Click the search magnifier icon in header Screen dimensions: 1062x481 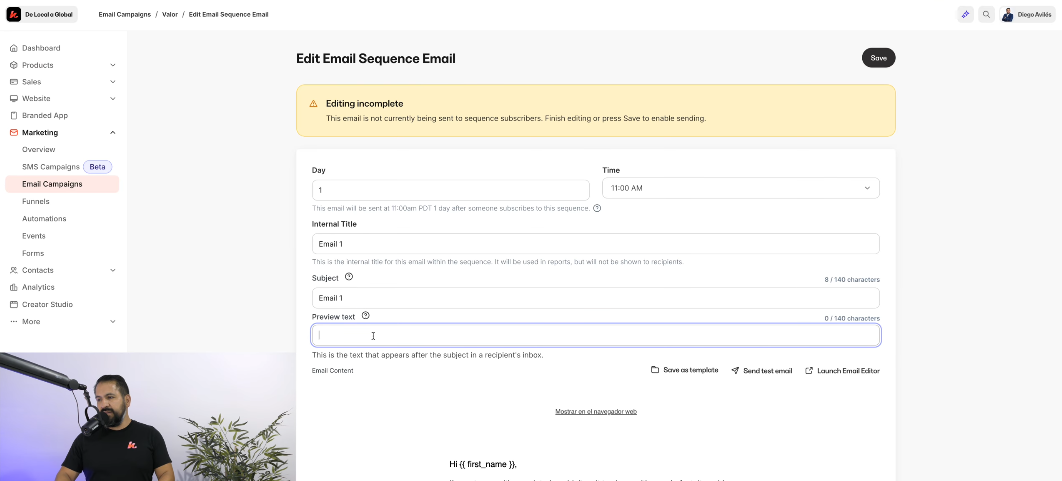[x=986, y=15]
